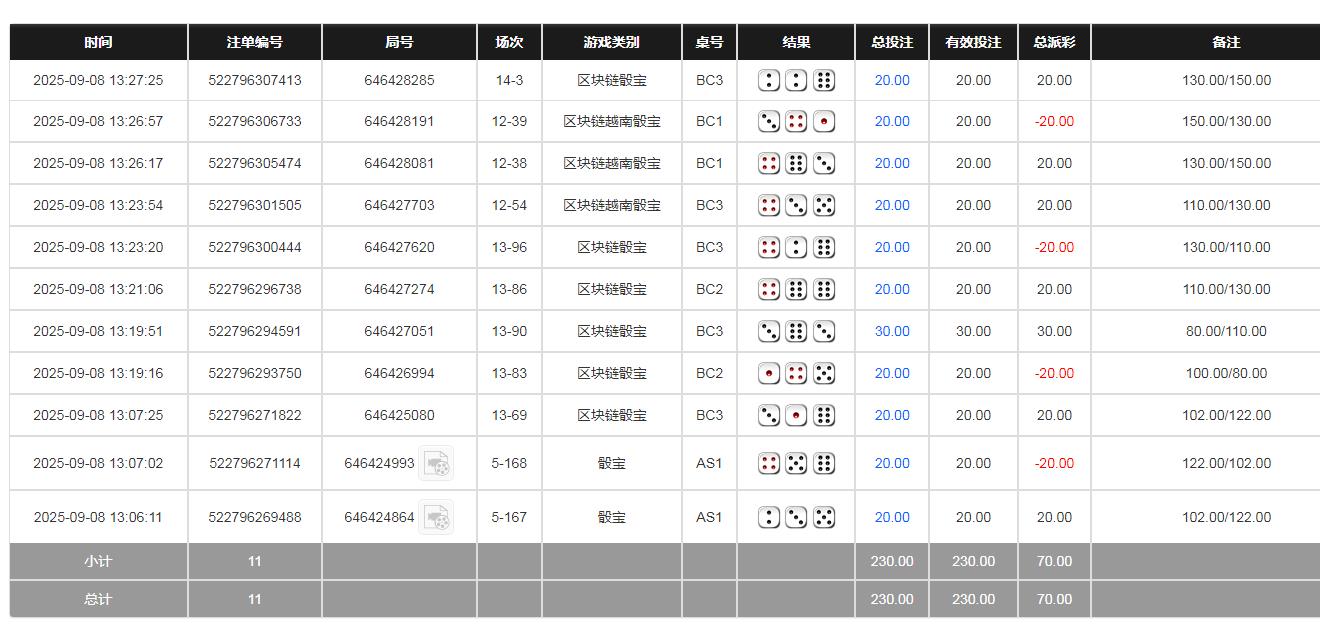Click the 结果 column header
This screenshot has width=1320, height=629.
[795, 42]
